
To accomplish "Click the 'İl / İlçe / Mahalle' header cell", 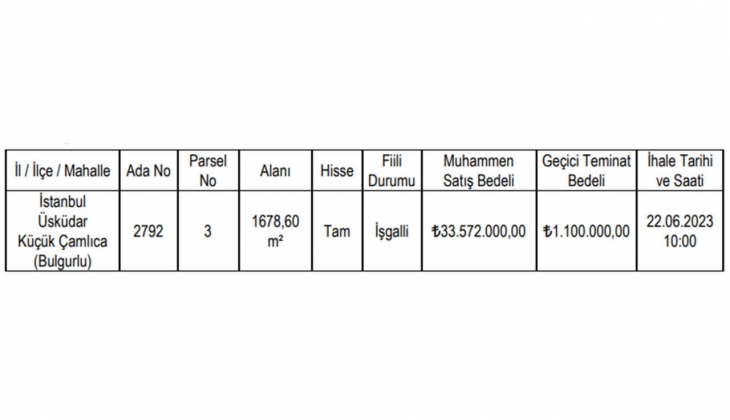I will click(x=62, y=171).
